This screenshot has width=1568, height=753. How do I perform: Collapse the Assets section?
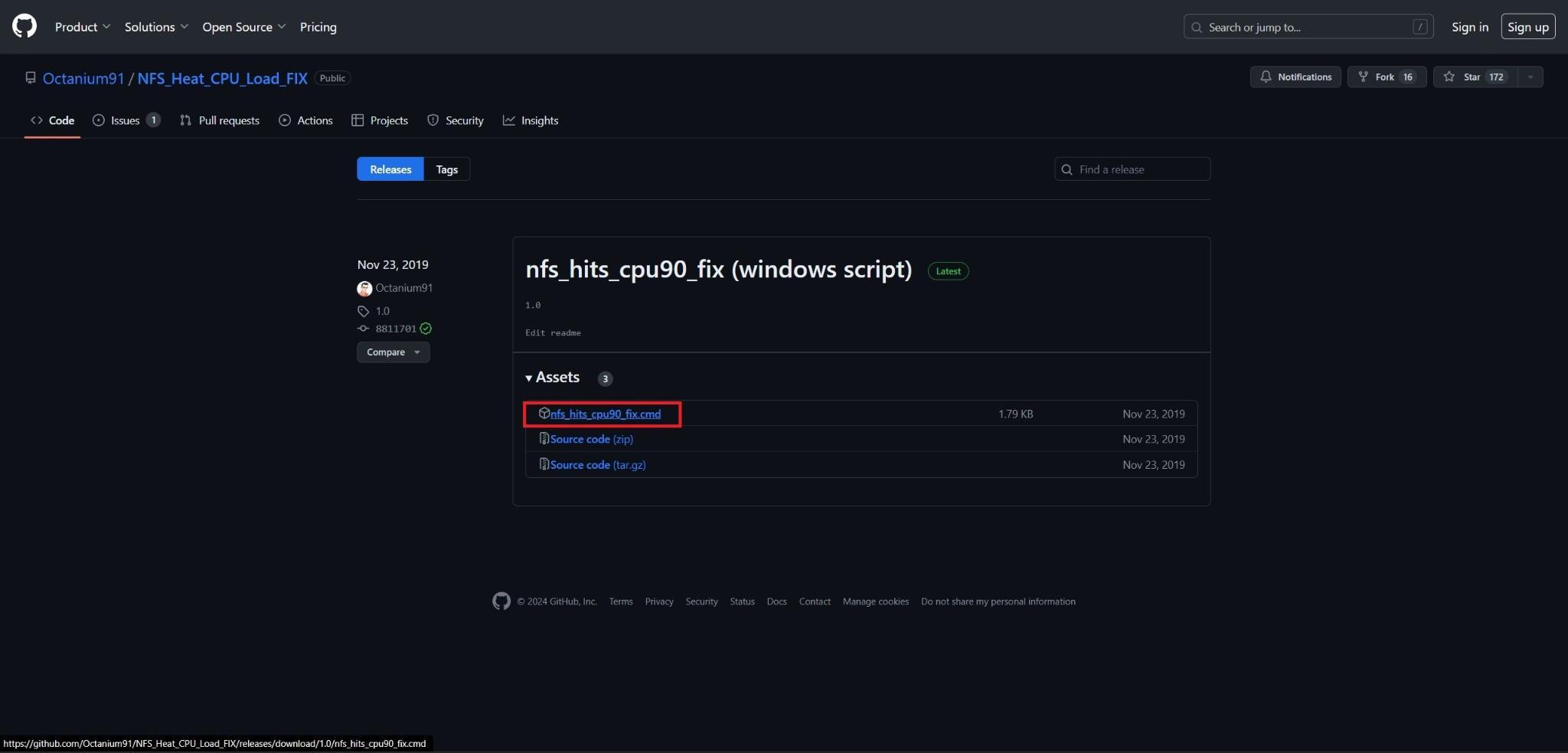(x=553, y=378)
